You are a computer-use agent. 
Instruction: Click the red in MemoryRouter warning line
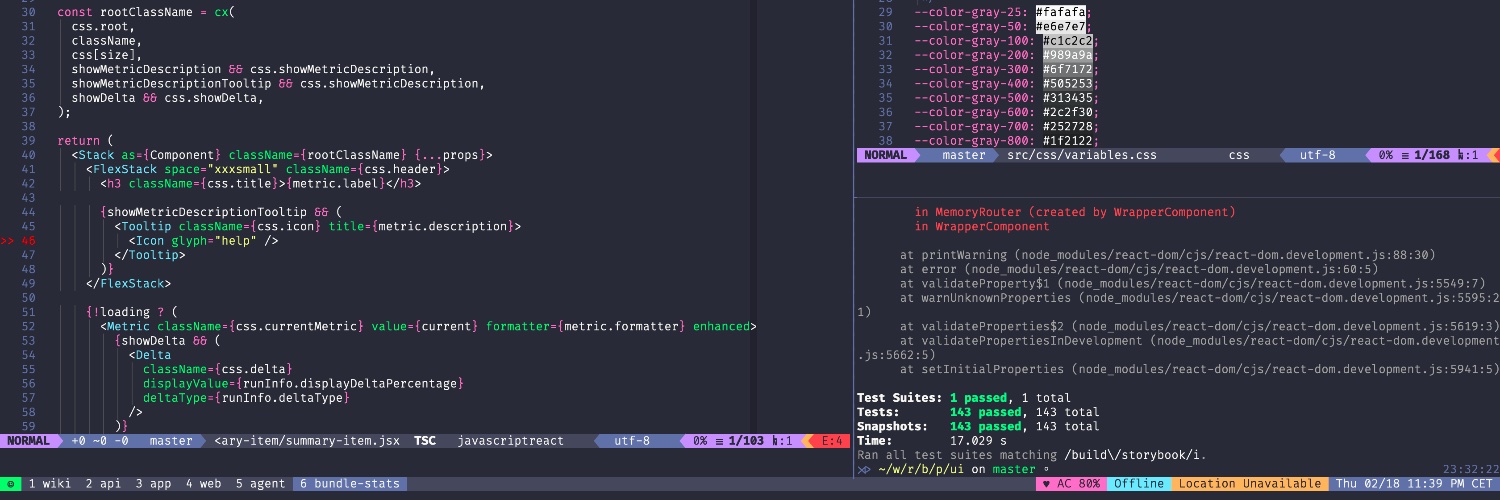(1075, 212)
